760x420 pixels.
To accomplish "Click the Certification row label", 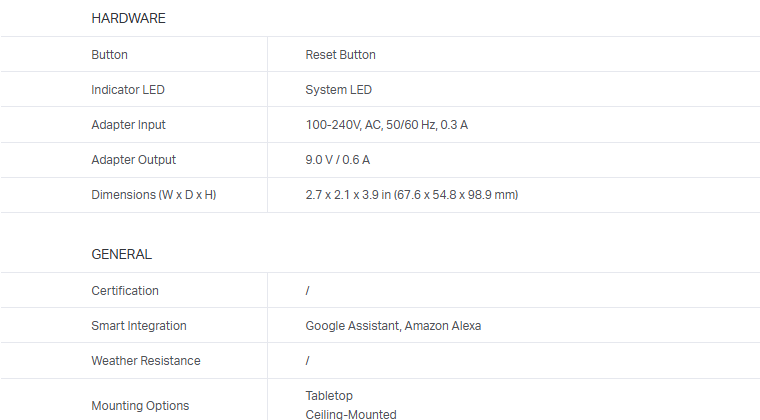I will pos(125,291).
